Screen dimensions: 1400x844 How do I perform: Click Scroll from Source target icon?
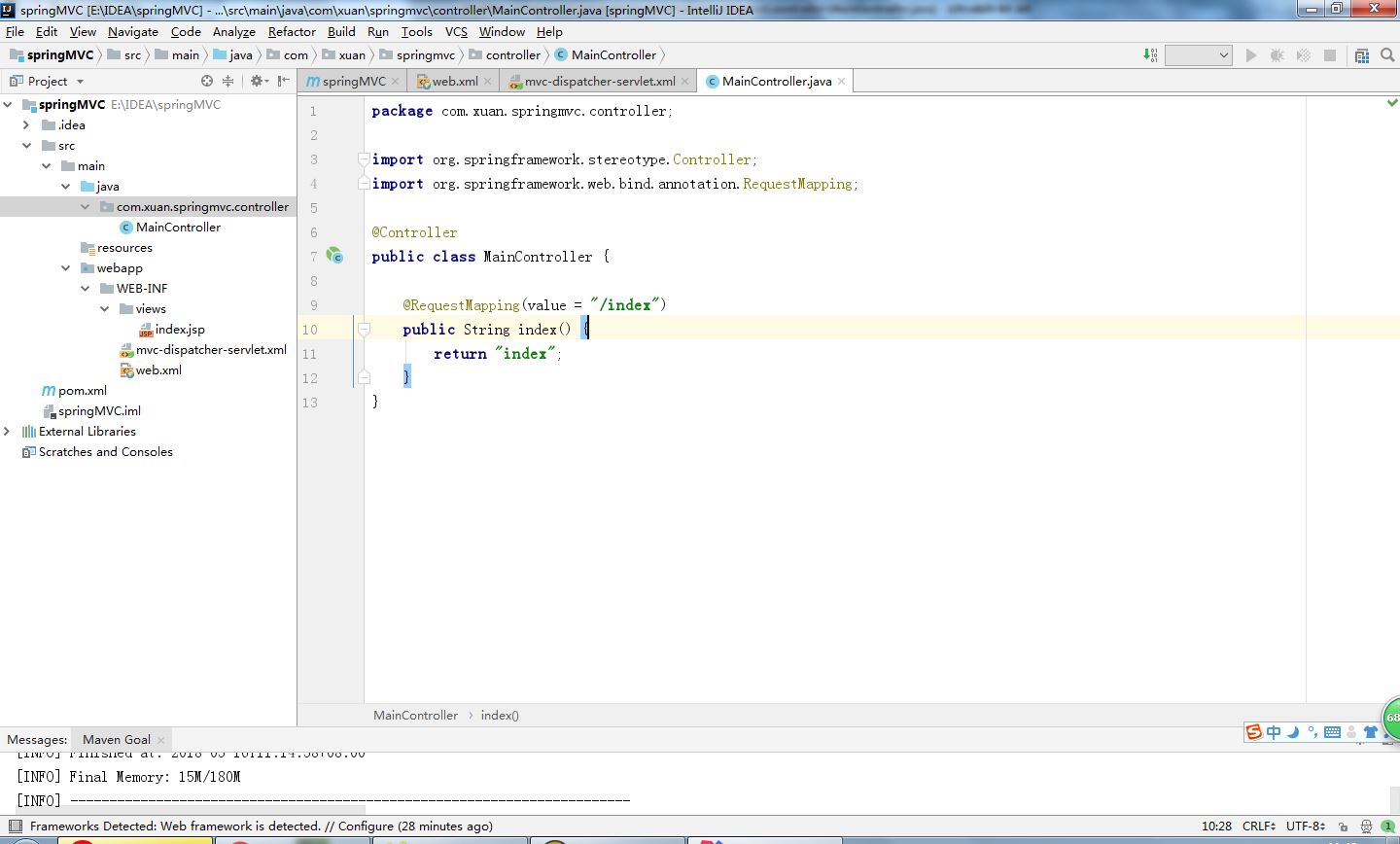pyautogui.click(x=207, y=81)
